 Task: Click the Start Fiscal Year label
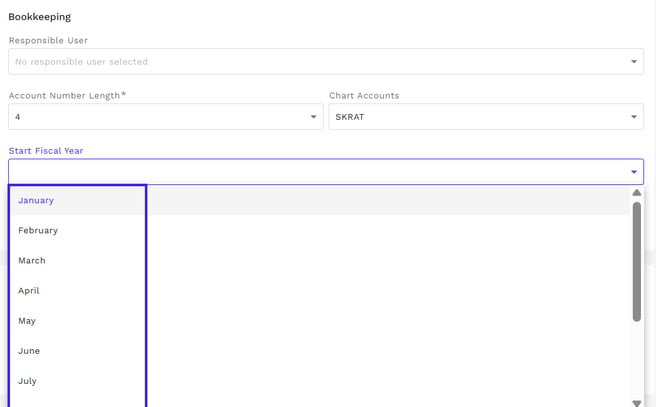46,151
